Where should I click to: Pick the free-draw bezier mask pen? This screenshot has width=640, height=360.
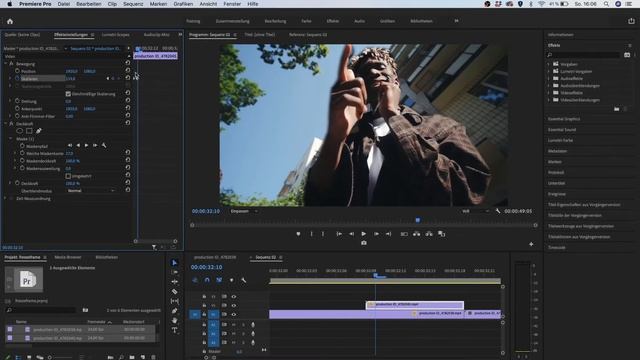coord(39,131)
